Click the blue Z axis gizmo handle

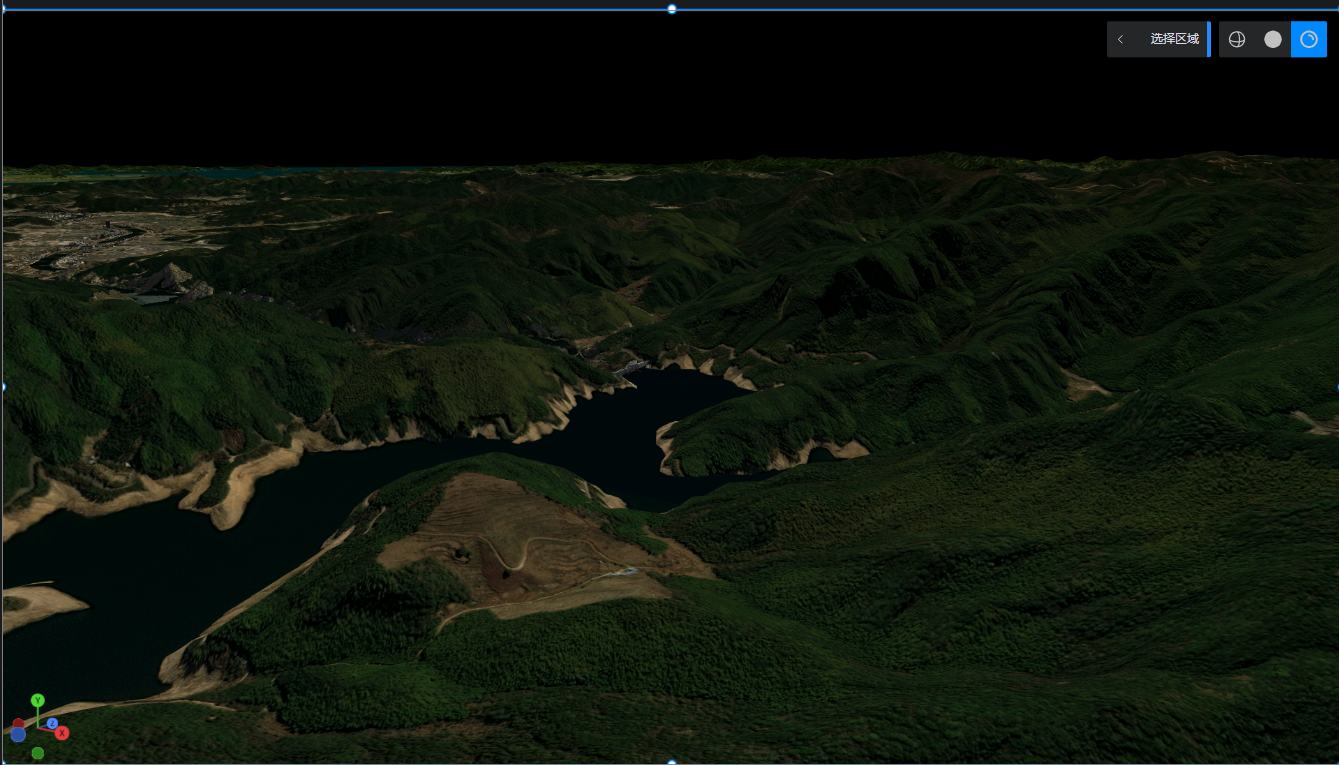pyautogui.click(x=52, y=723)
